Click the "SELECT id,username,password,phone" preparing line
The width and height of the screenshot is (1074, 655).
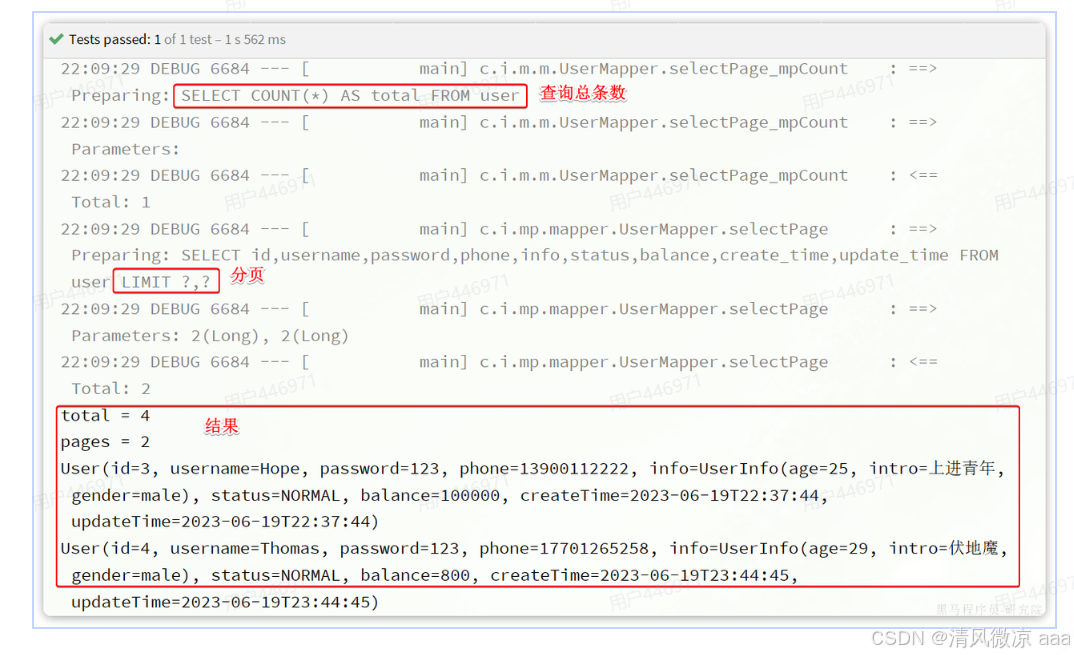click(534, 256)
